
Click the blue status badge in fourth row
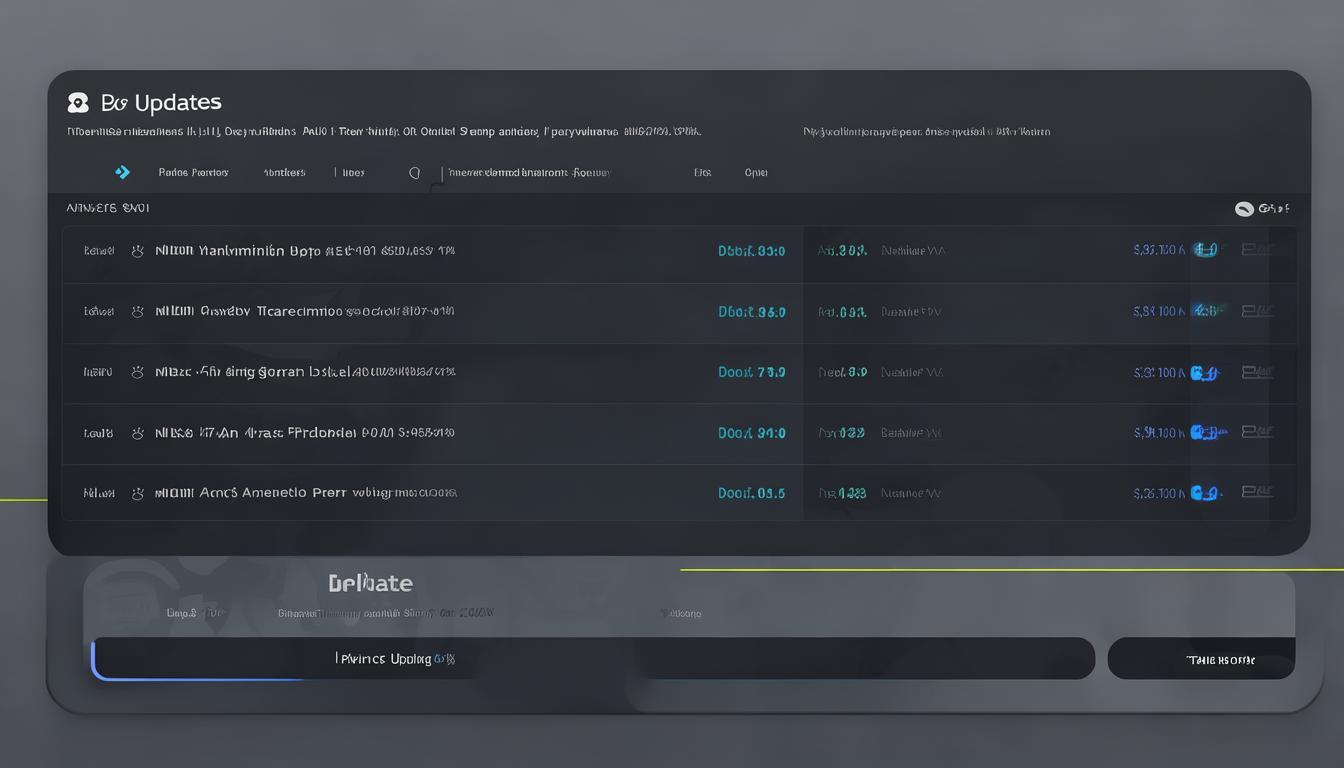1207,433
